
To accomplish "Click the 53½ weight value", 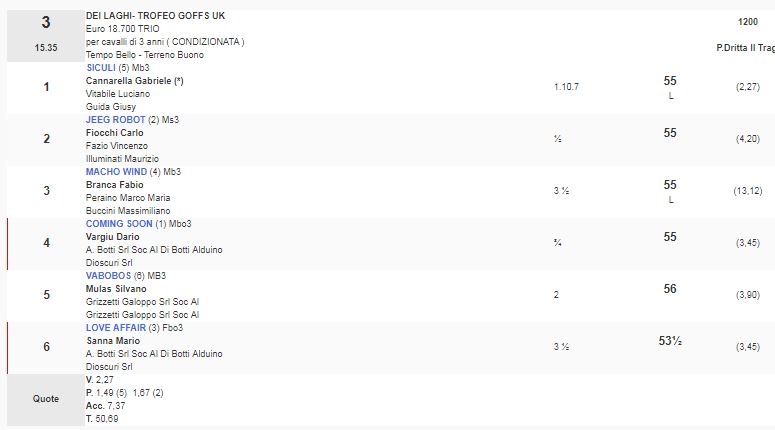I will click(x=669, y=341).
